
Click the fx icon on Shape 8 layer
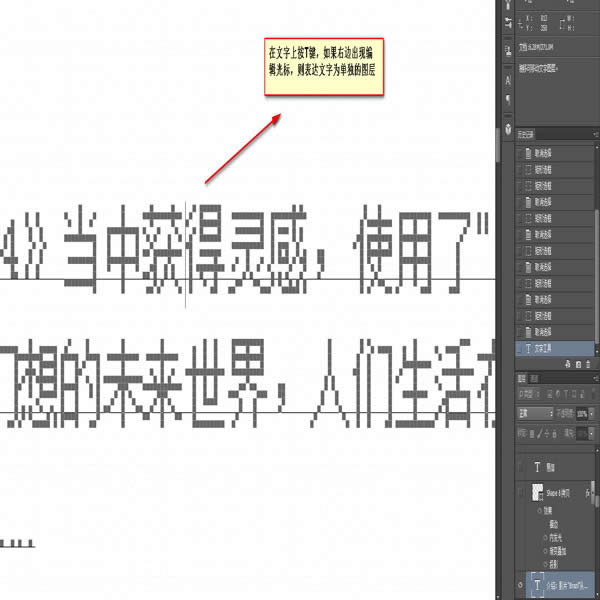[587, 494]
